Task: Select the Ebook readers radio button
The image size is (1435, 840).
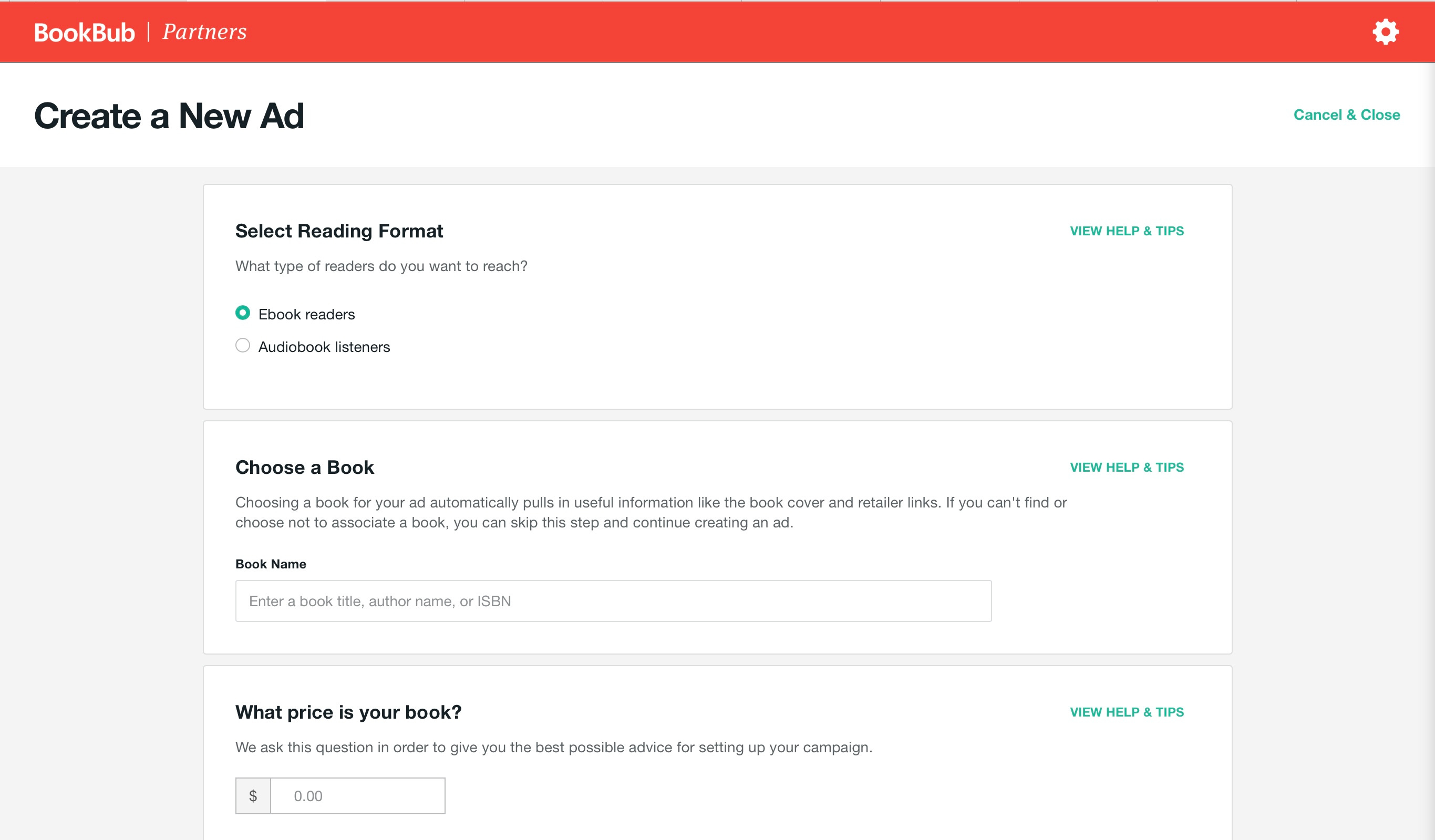Action: coord(243,313)
